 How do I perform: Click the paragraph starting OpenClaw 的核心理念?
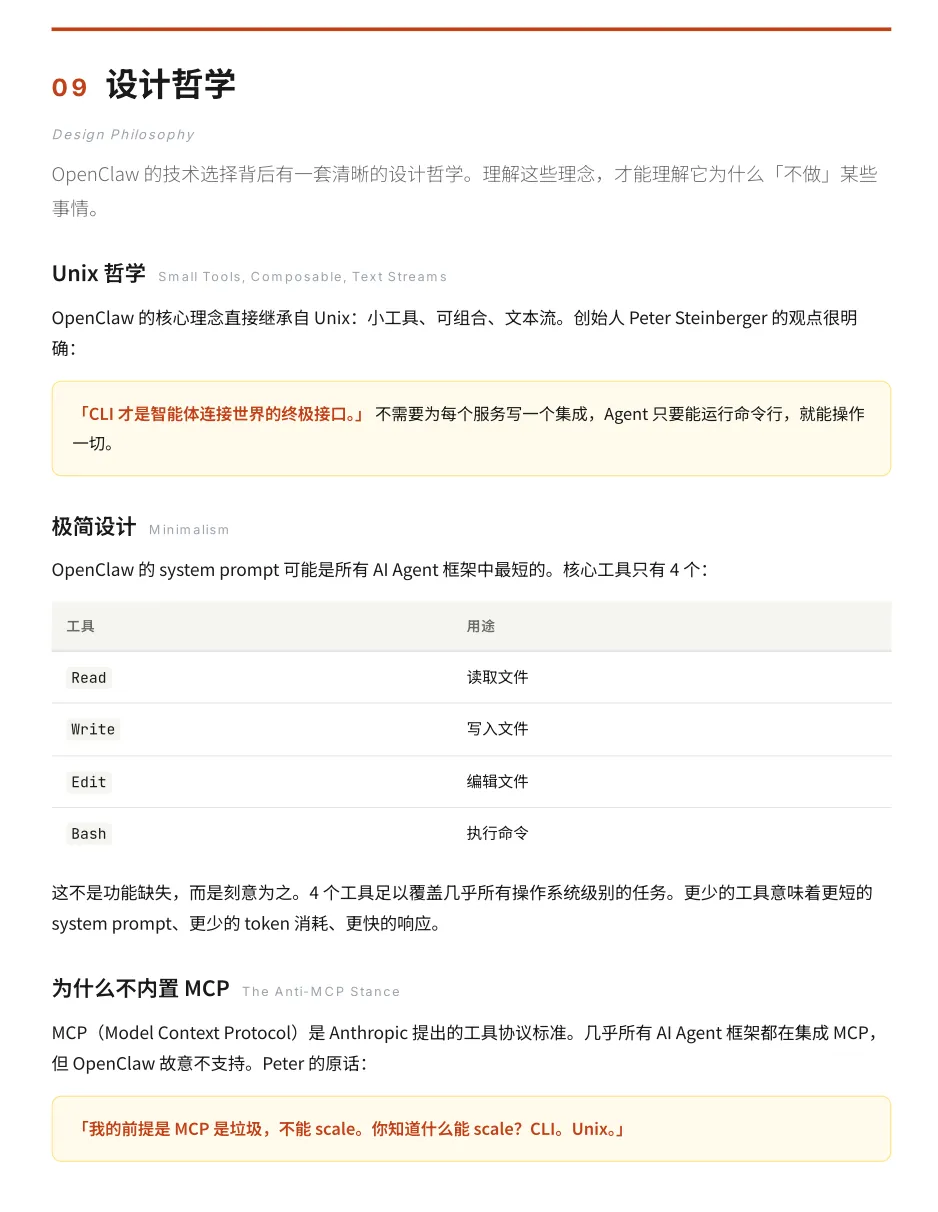point(455,333)
